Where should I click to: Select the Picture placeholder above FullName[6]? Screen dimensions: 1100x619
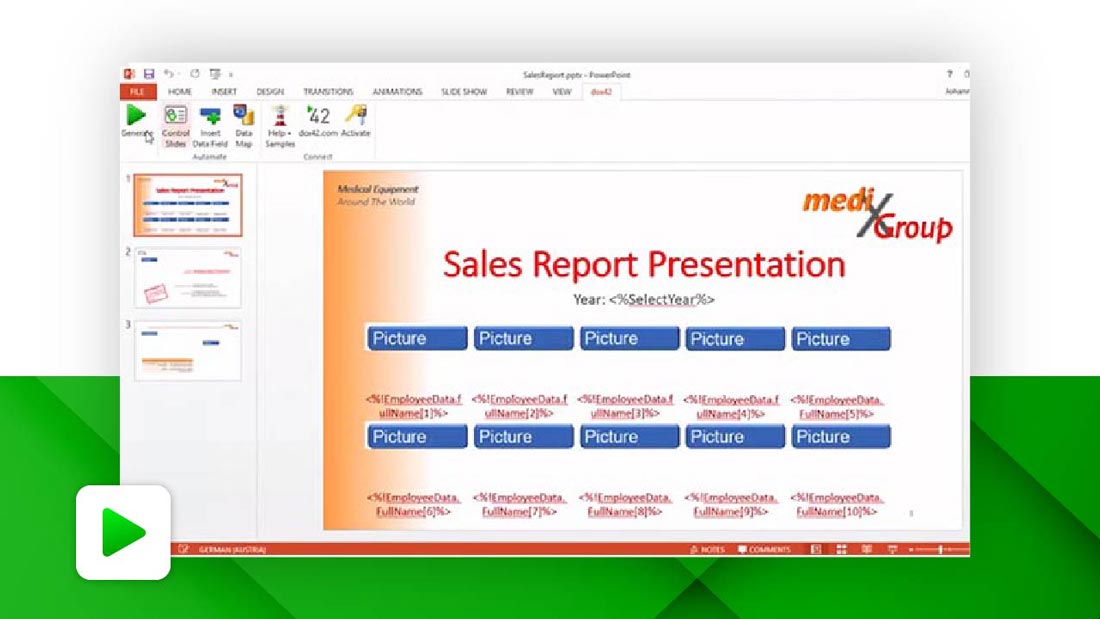(x=417, y=437)
